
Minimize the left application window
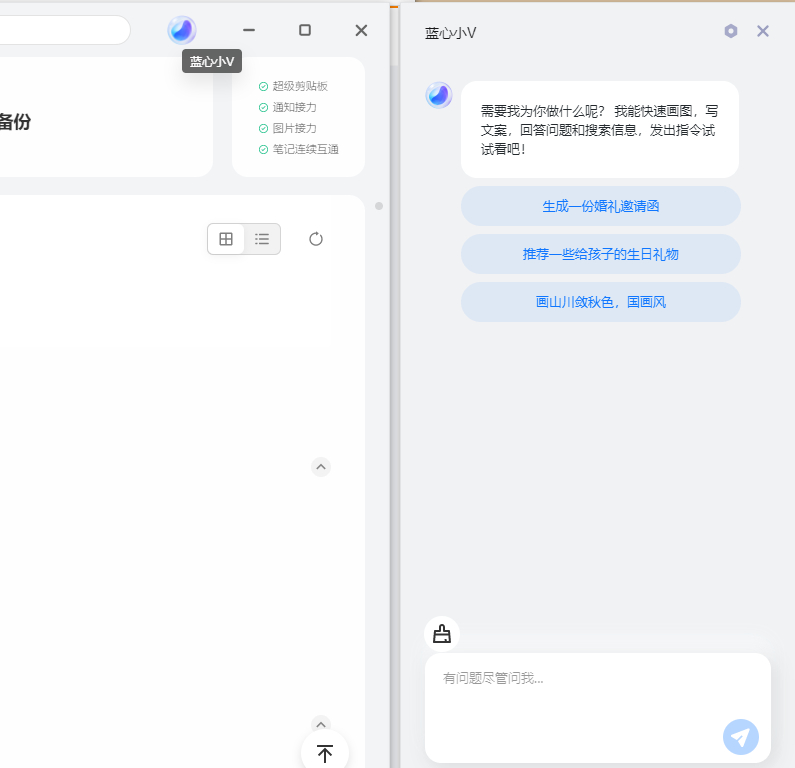[248, 30]
